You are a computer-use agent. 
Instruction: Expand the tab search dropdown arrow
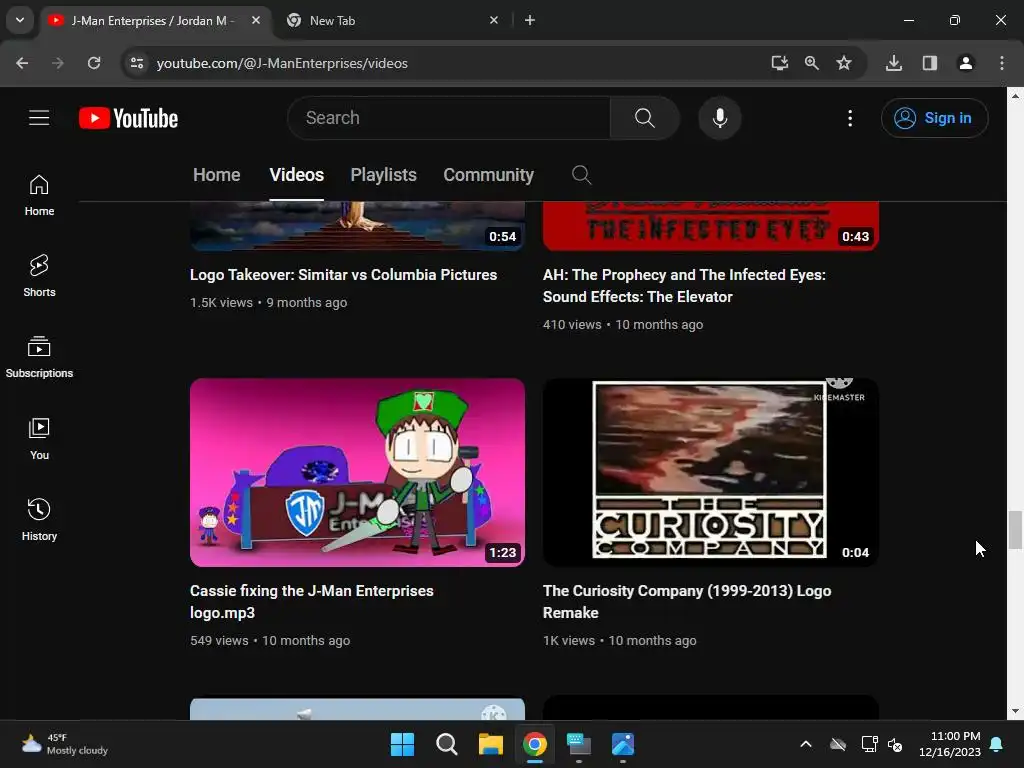(x=20, y=20)
